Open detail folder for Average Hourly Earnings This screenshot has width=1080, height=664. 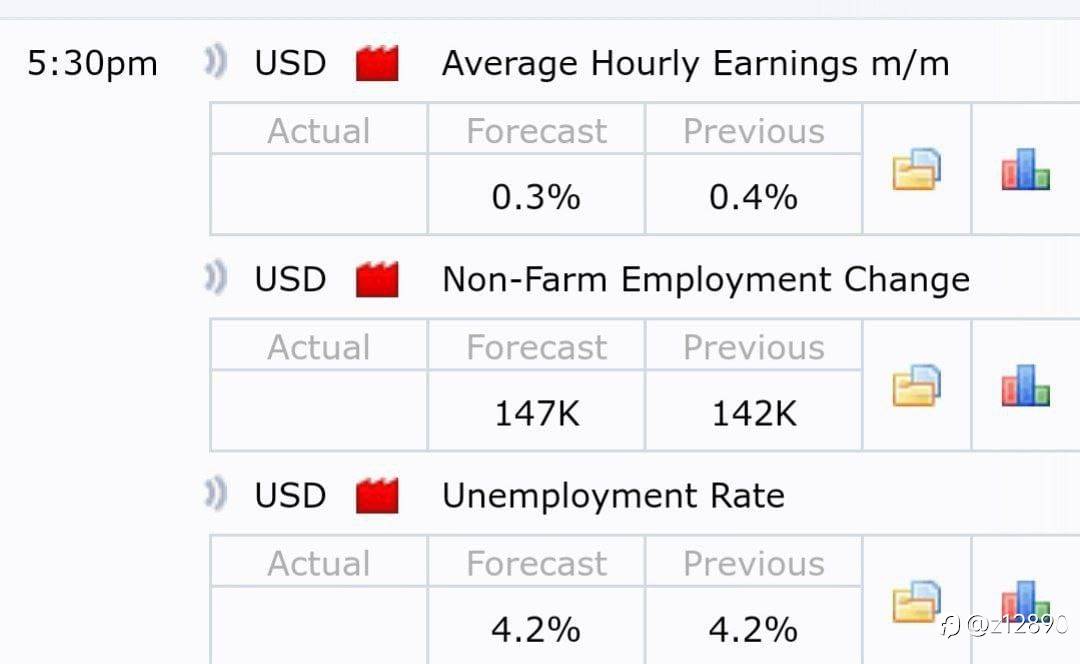916,170
